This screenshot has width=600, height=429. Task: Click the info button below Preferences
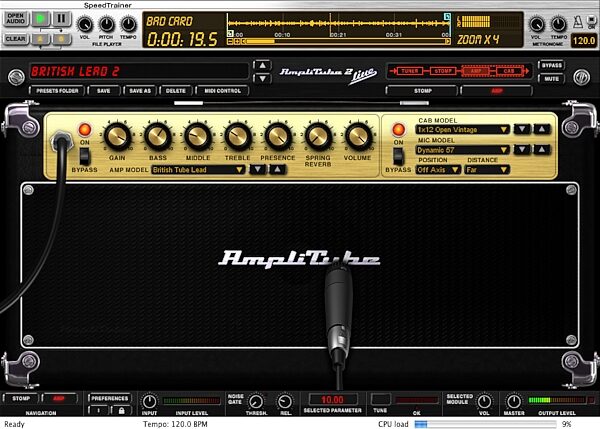pyautogui.click(x=98, y=411)
